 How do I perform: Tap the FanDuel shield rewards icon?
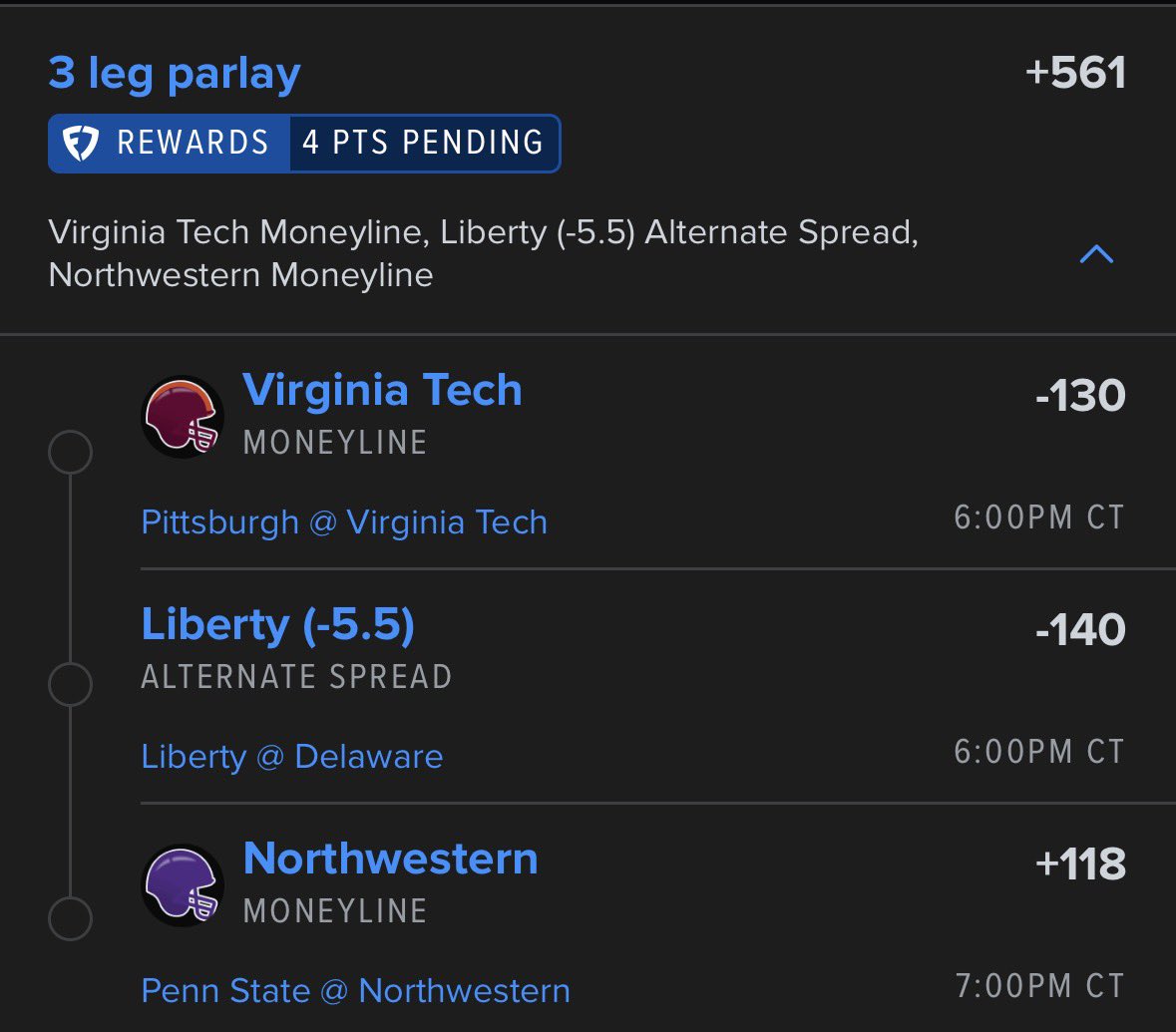point(80,143)
